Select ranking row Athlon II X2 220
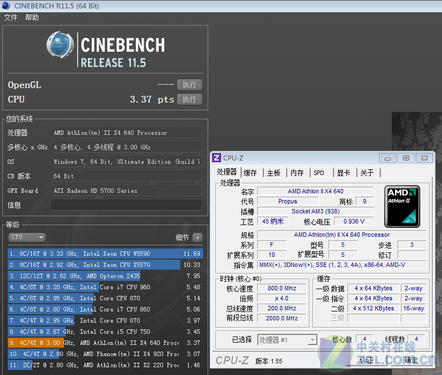442x375 pixels. coord(105,365)
